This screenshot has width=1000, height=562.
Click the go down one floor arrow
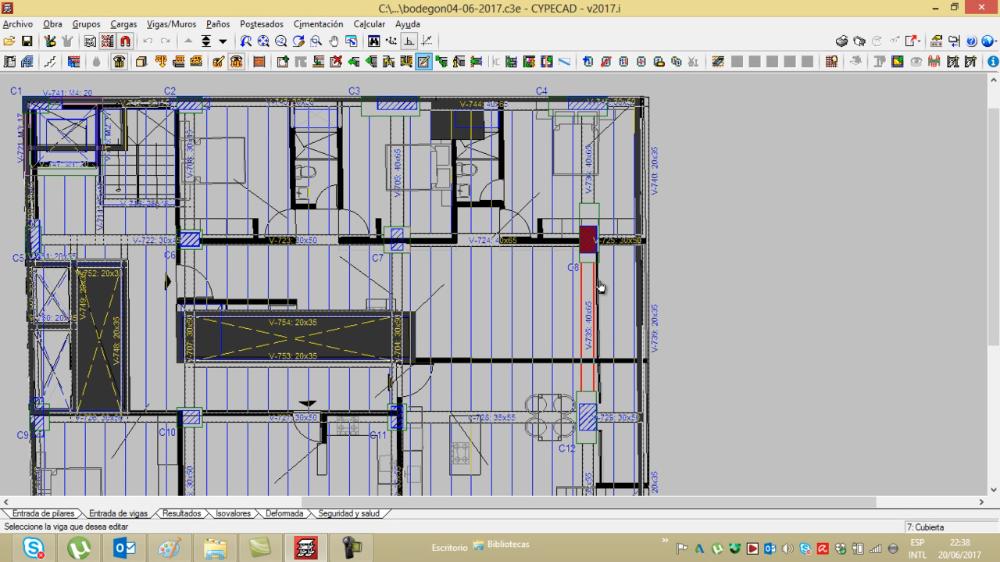click(x=223, y=41)
